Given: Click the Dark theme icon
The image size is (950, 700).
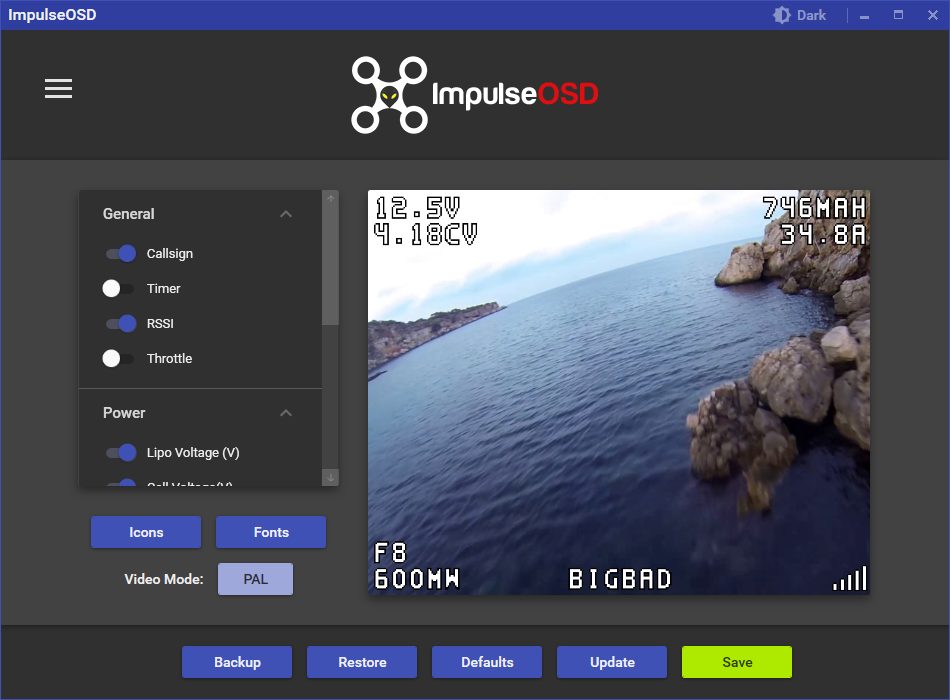Looking at the screenshot, I should click(x=782, y=15).
